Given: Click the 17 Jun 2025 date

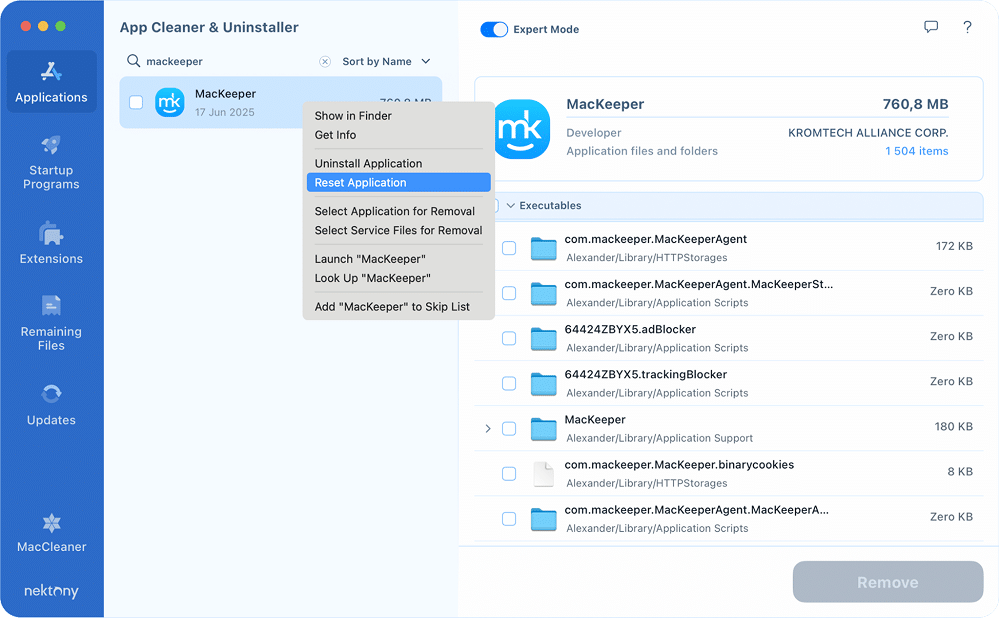Looking at the screenshot, I should [225, 112].
